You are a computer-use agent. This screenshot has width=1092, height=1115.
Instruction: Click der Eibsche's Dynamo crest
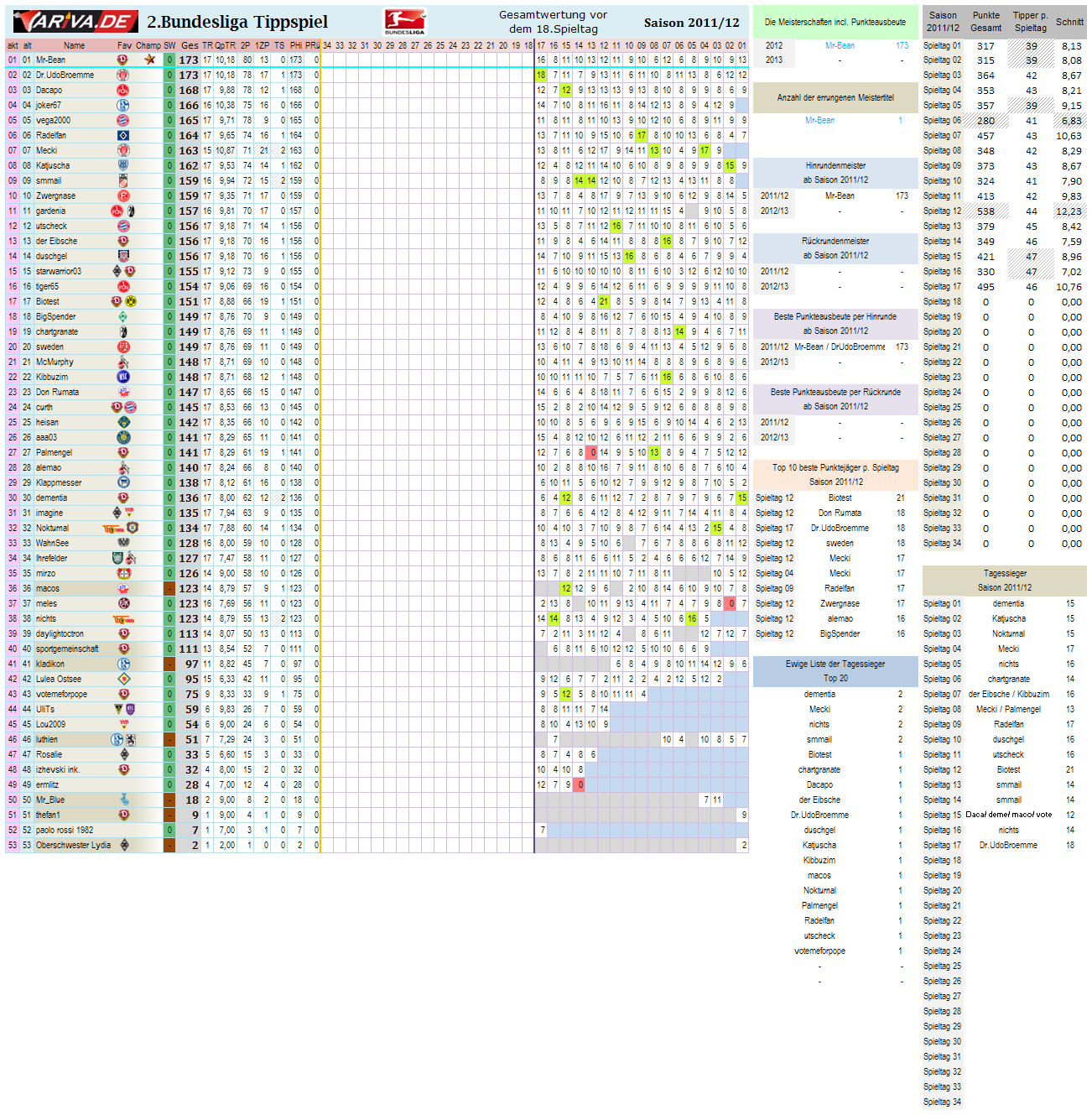click(123, 241)
